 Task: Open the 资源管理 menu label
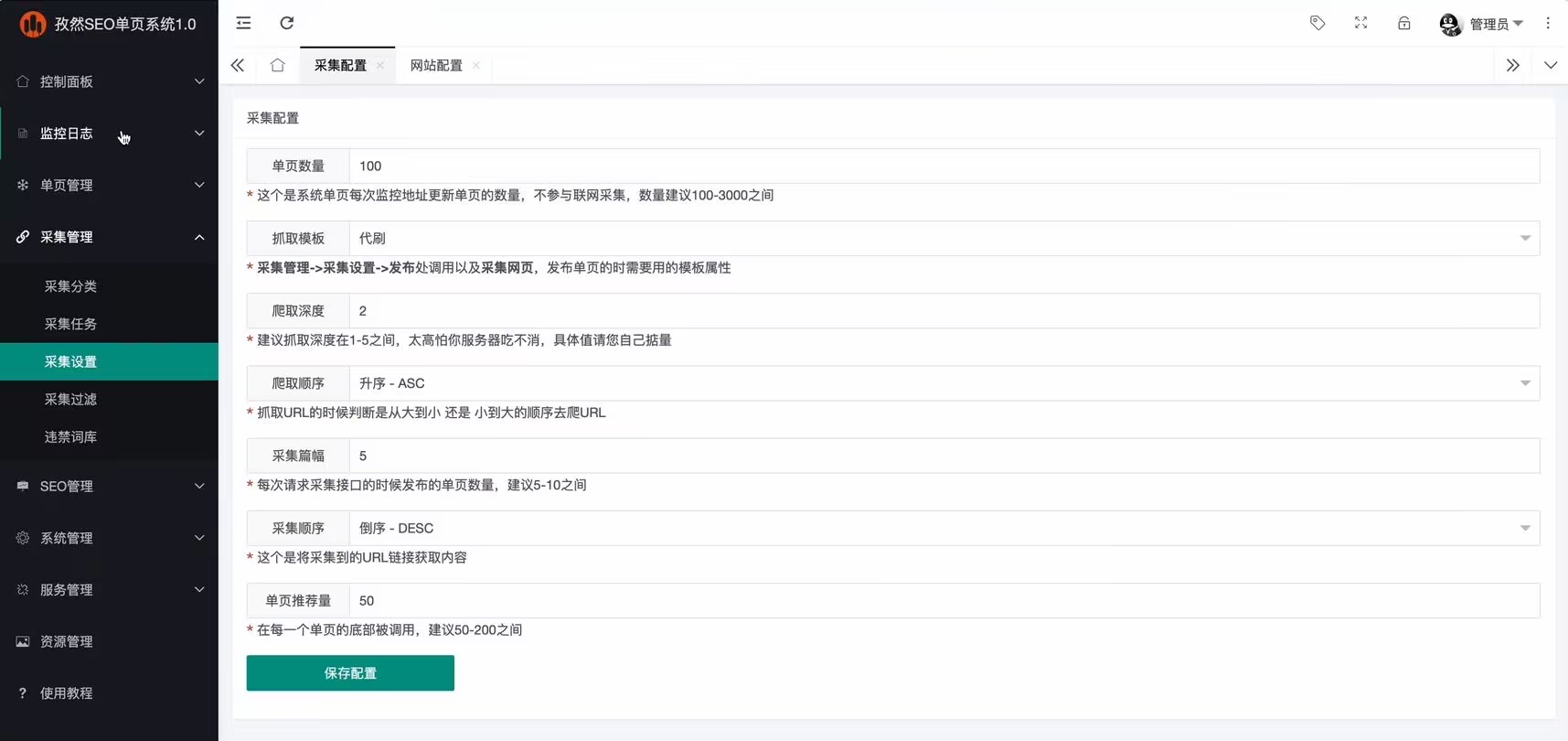coord(67,641)
